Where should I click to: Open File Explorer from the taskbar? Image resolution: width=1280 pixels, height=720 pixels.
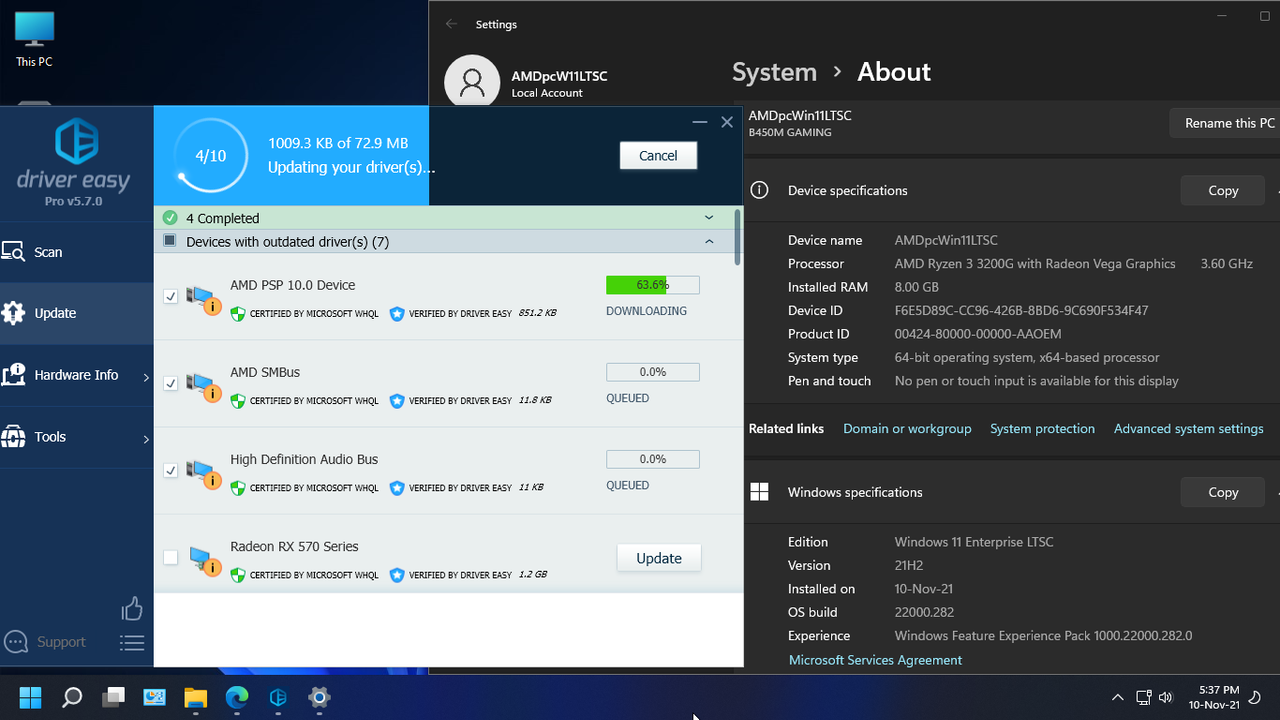point(195,697)
